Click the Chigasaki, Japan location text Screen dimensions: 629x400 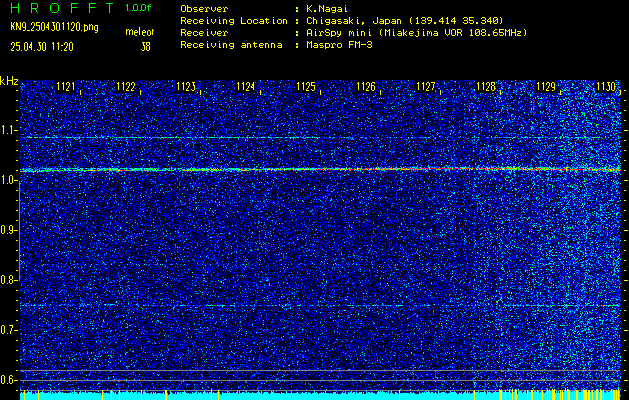coord(404,20)
